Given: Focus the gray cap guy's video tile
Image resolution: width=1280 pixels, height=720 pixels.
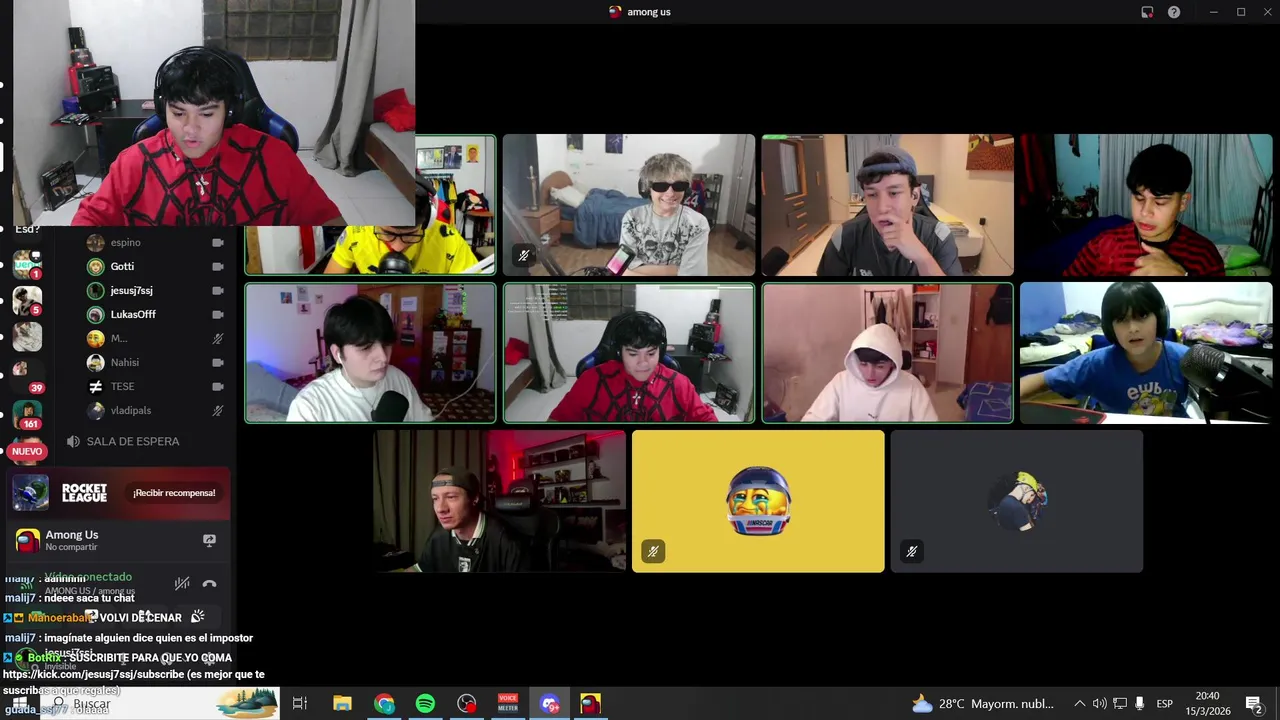Looking at the screenshot, I should coord(887,205).
